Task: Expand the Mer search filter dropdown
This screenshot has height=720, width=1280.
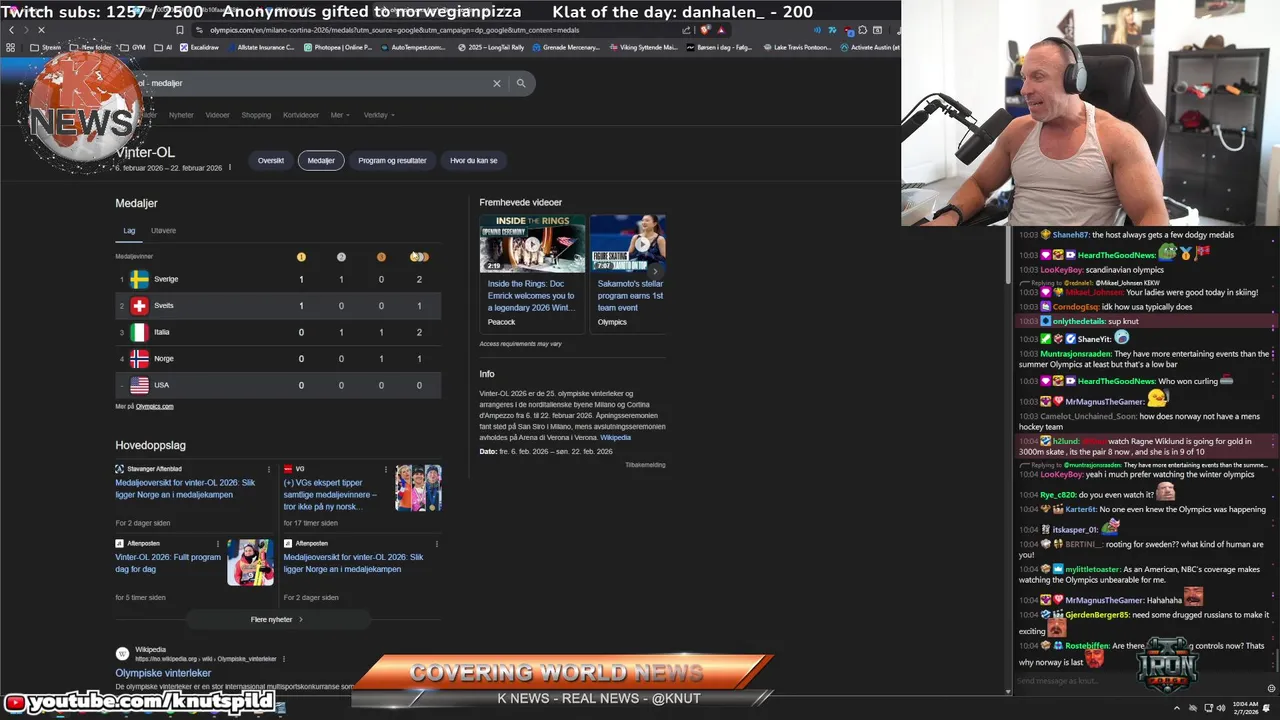Action: 340,115
